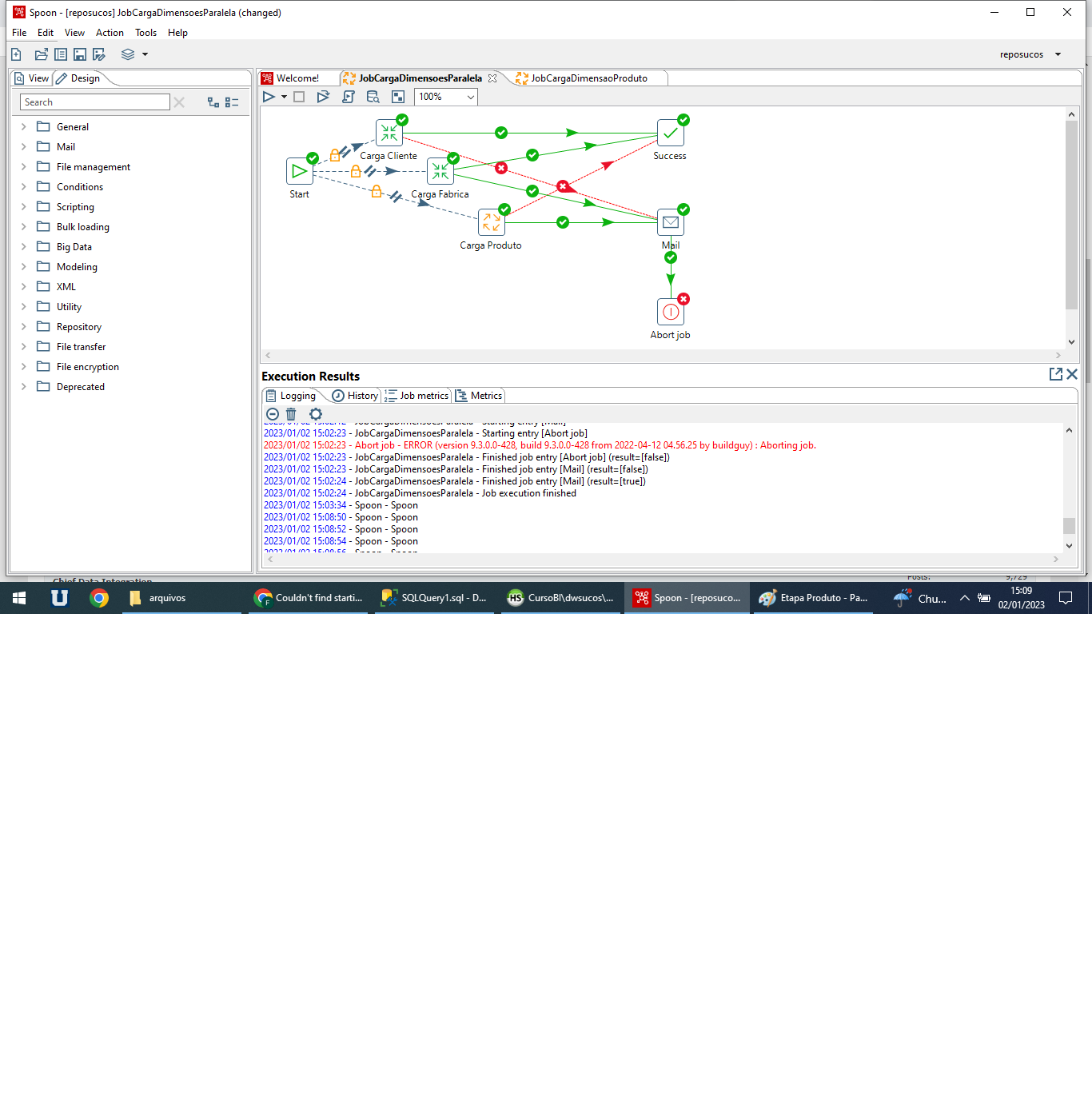The height and width of the screenshot is (1100, 1092).
Task: Select the Start job entry
Action: 300,171
